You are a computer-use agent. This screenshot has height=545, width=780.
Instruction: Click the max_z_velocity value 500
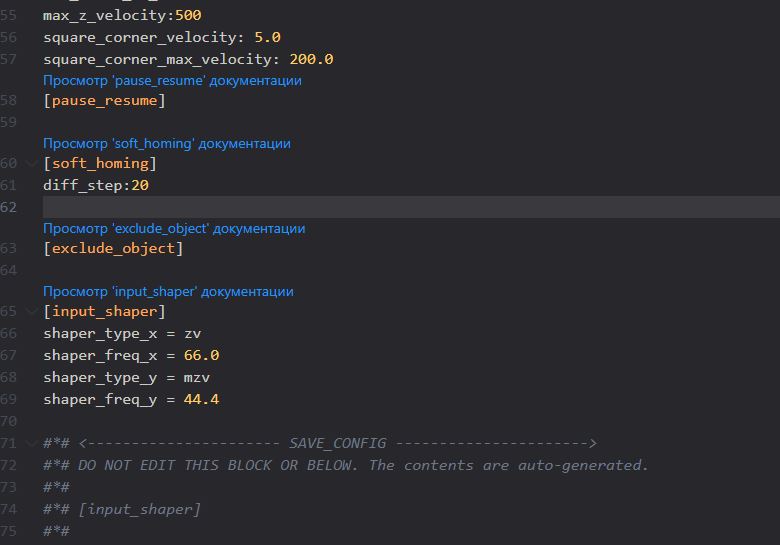point(188,15)
